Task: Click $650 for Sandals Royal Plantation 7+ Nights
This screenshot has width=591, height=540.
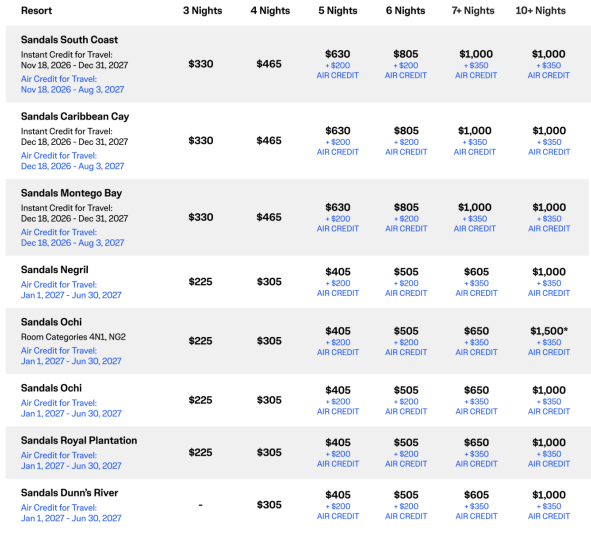Action: click(476, 442)
